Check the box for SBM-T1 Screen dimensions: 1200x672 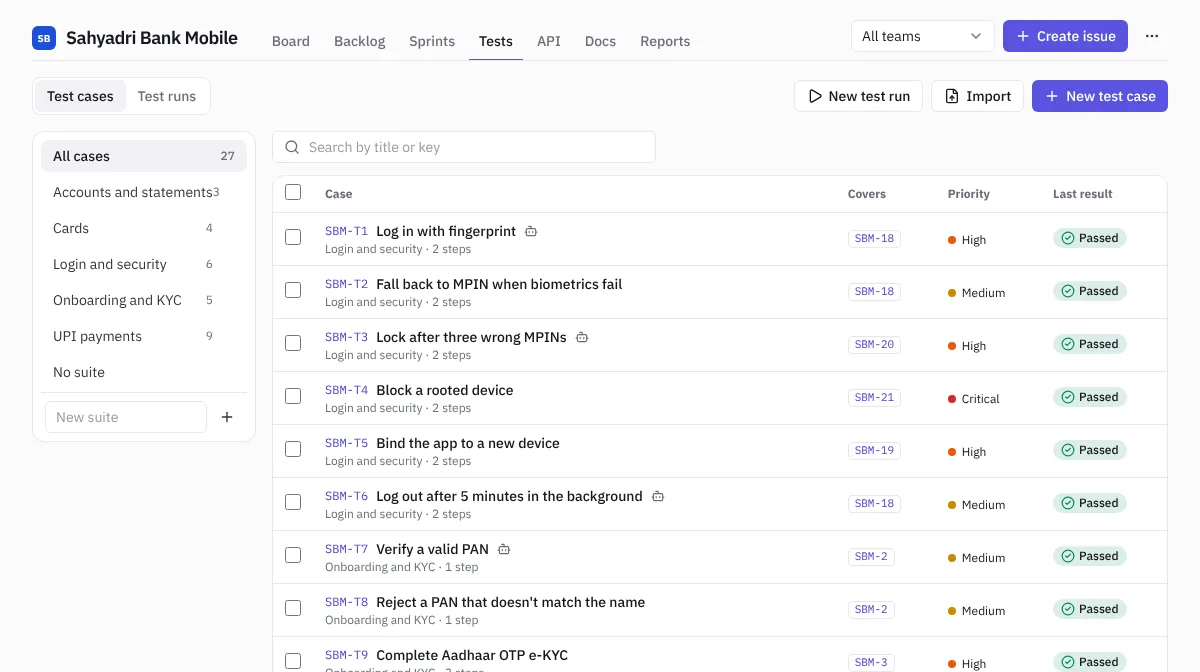(x=293, y=237)
